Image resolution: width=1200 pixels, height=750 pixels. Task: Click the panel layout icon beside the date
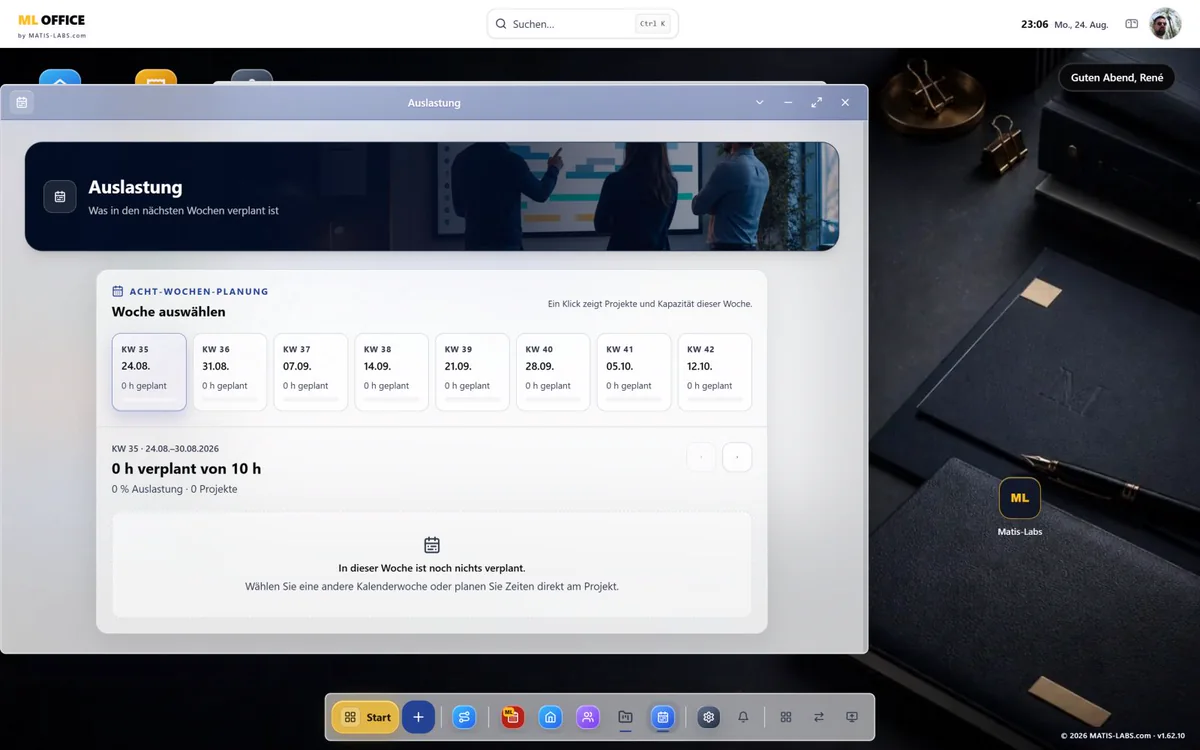click(x=1132, y=24)
